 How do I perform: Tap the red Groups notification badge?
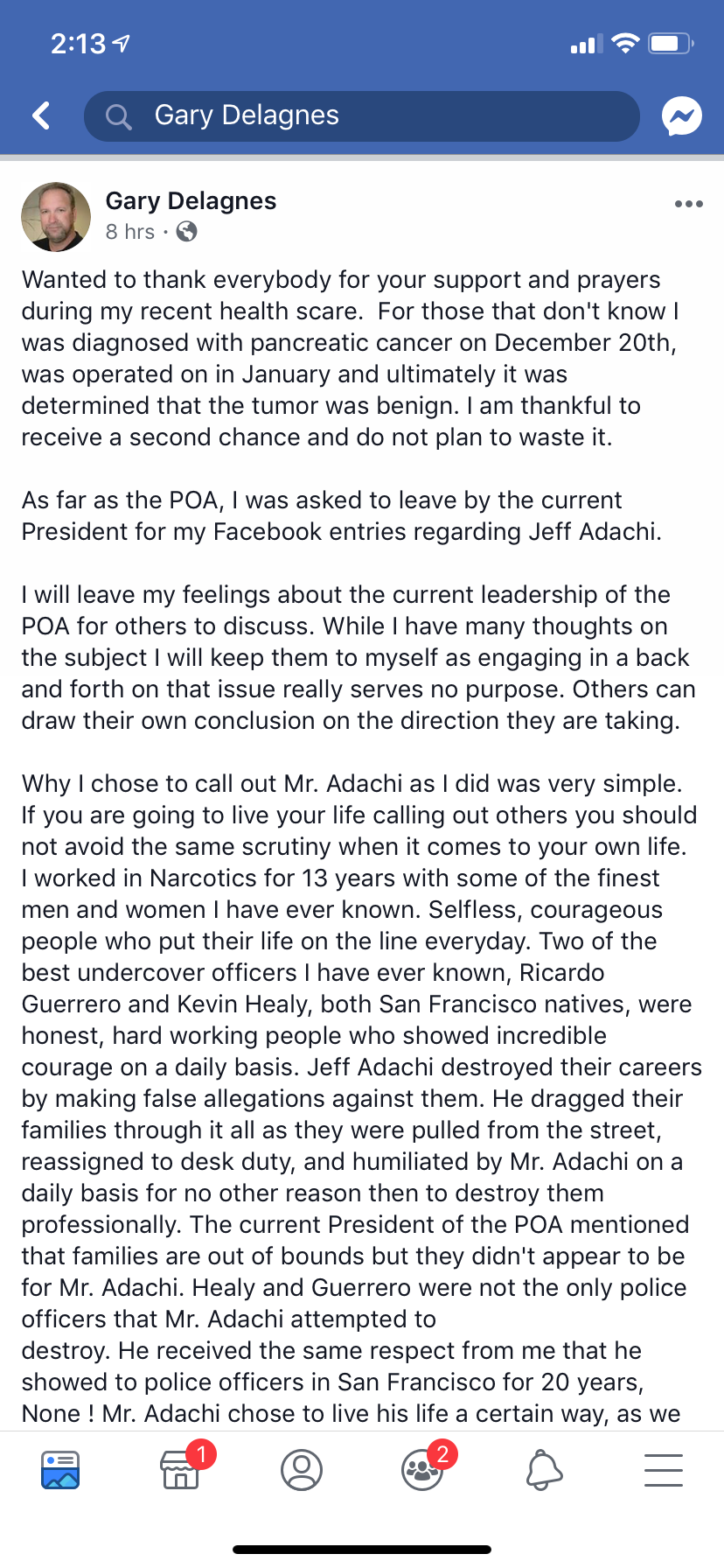(x=442, y=1454)
